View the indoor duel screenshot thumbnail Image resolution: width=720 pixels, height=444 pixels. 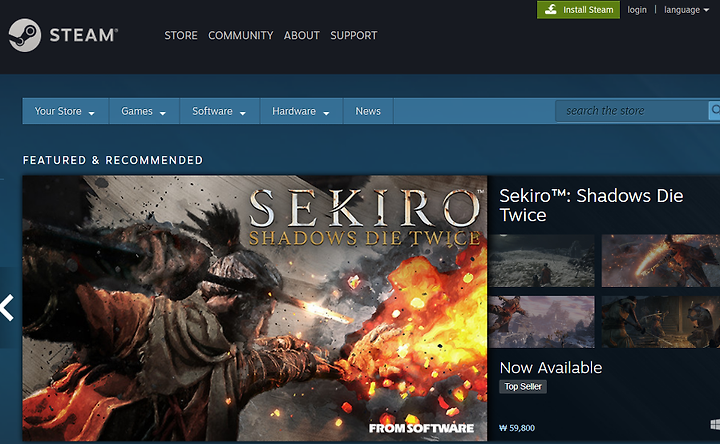(661, 322)
